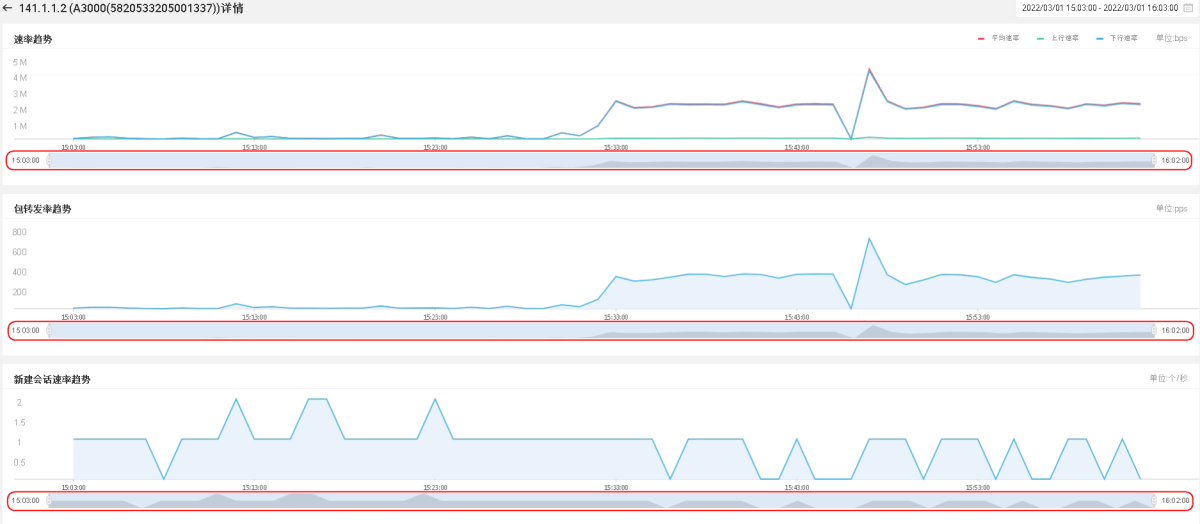1200x524 pixels.
Task: Click right zoom handle of 新建会话速率趋势 slider
Action: click(1153, 500)
